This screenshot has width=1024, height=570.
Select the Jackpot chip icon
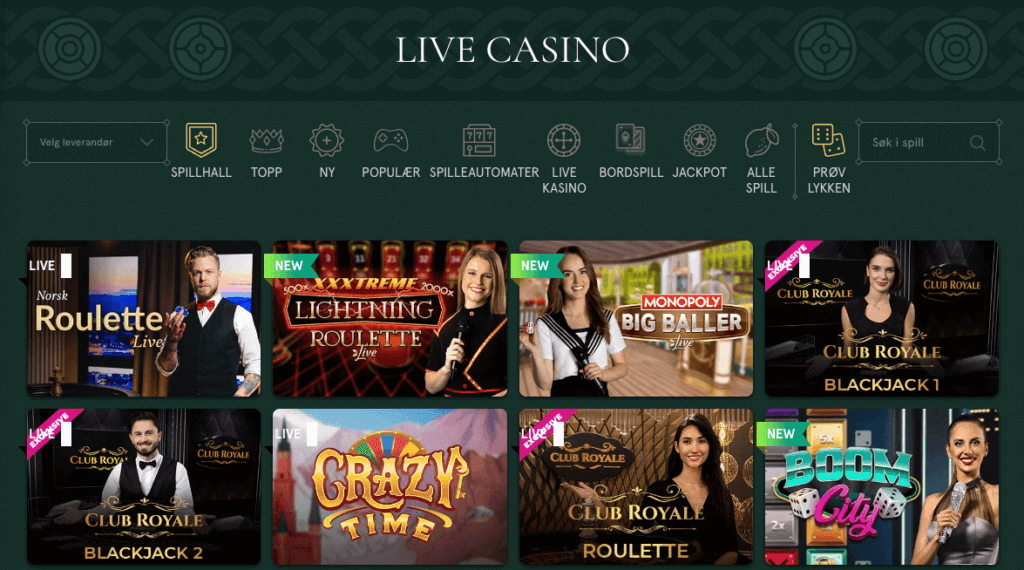[699, 140]
